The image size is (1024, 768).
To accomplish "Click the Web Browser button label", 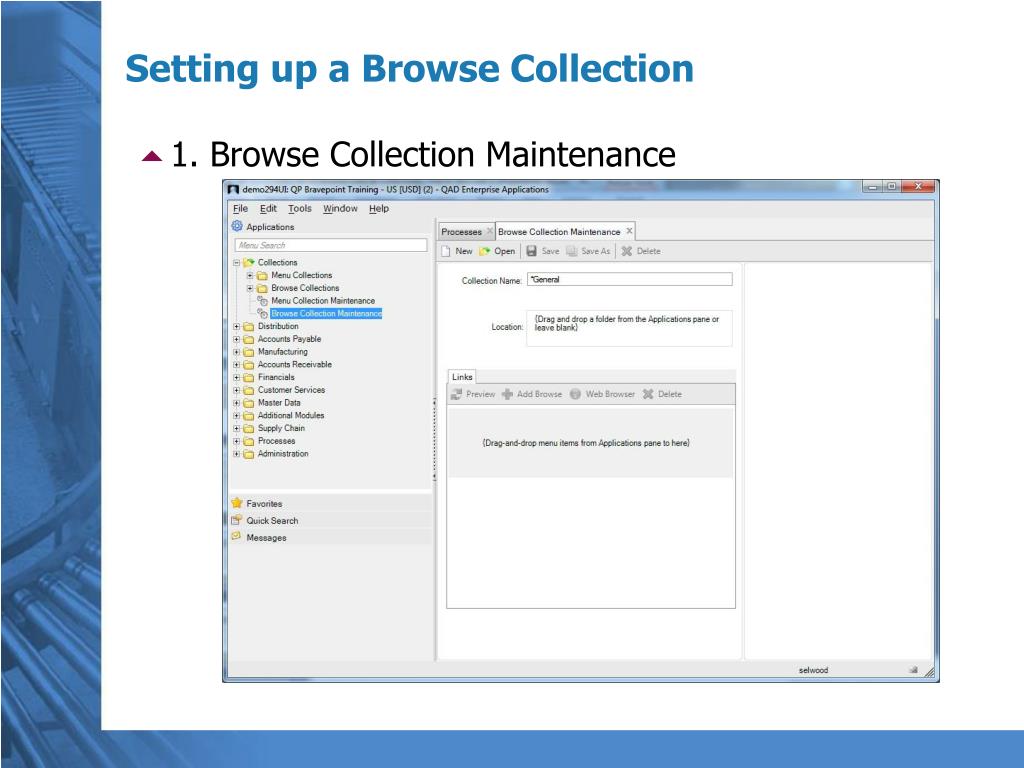I will pyautogui.click(x=610, y=394).
